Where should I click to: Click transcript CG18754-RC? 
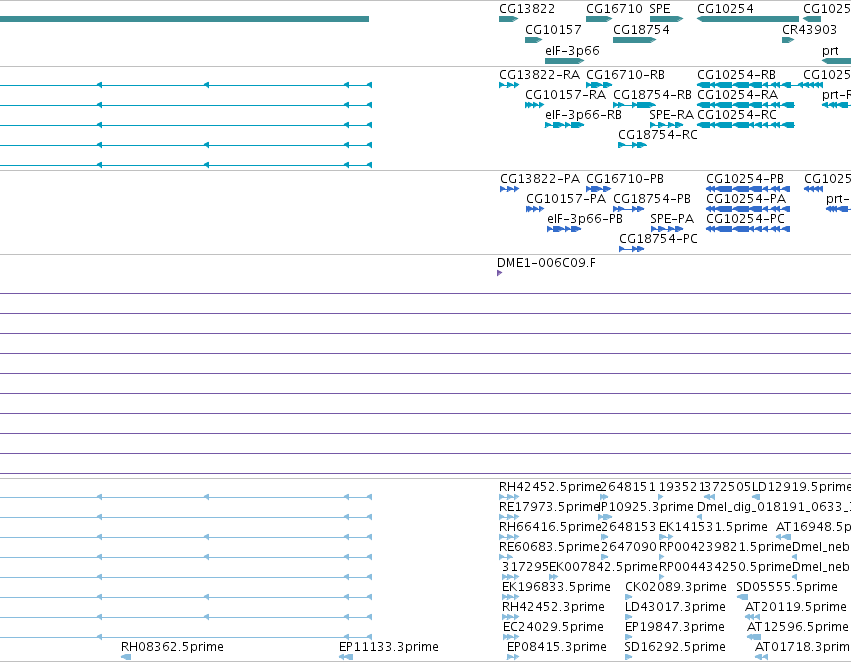[658, 135]
